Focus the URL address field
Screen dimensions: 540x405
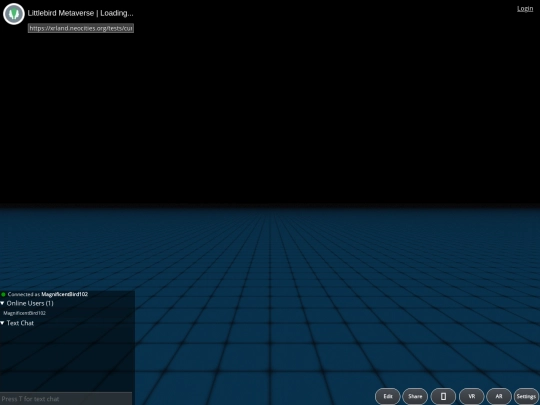81,28
